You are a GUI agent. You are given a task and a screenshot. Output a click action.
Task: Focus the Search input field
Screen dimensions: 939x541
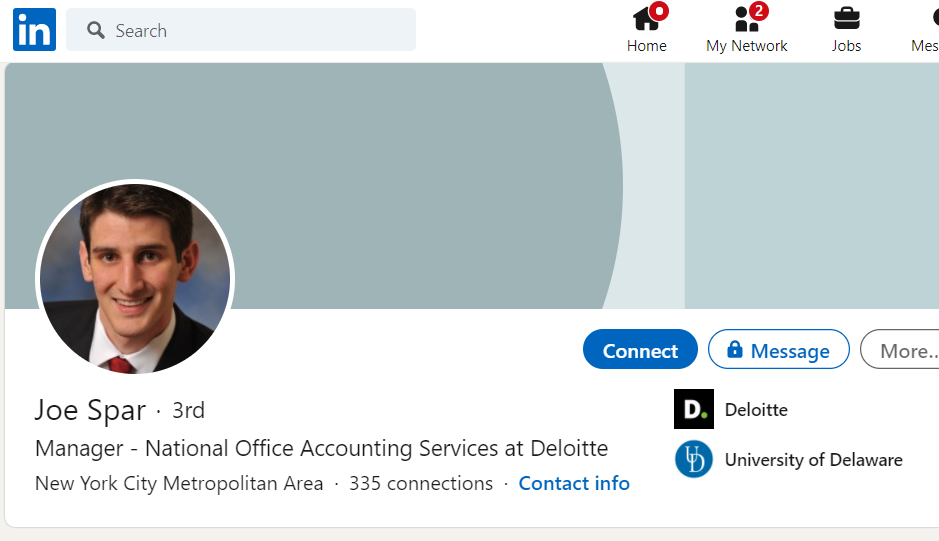(x=260, y=30)
